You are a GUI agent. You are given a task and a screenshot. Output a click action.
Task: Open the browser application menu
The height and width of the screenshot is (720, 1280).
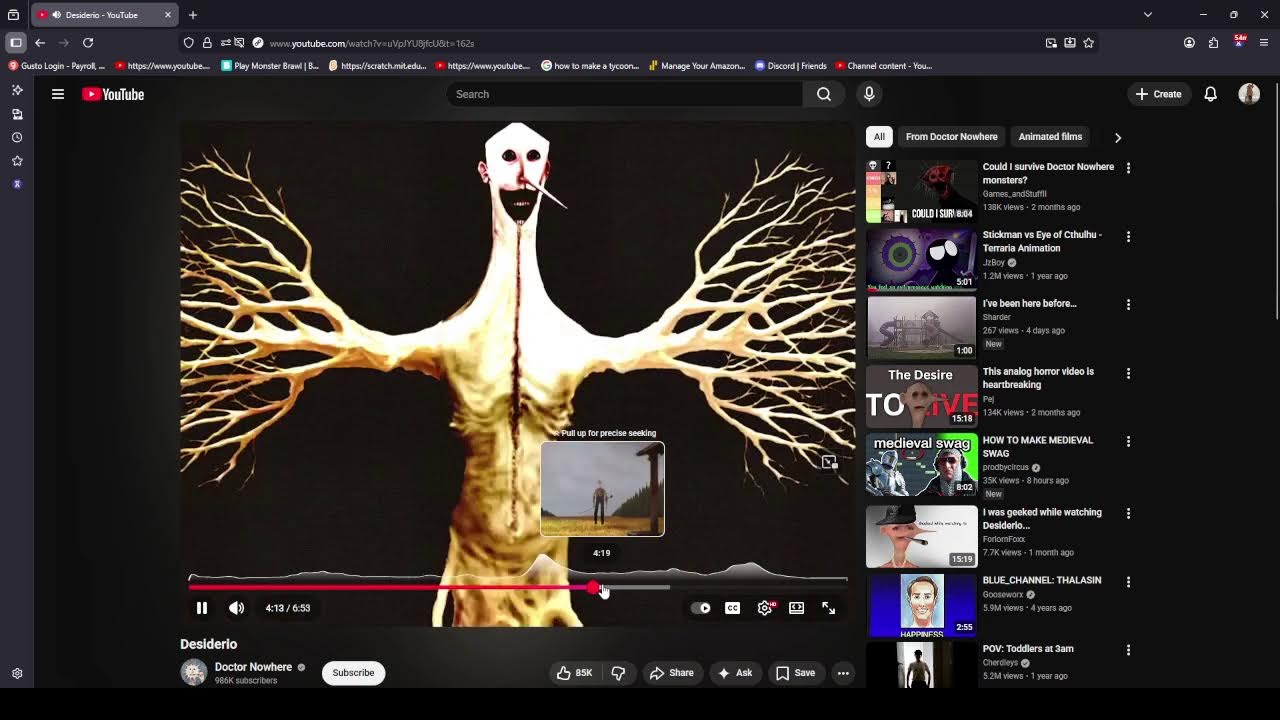(x=1264, y=43)
